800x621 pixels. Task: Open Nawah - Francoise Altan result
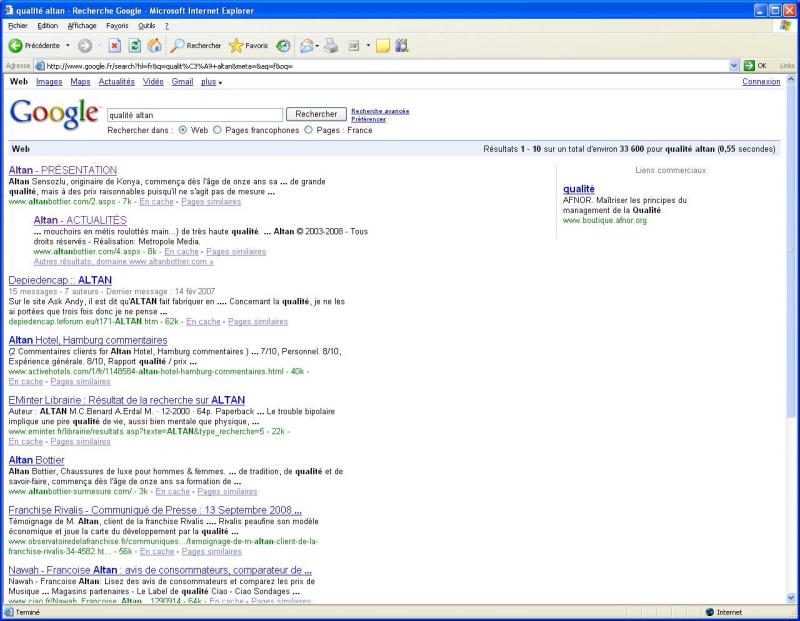[x=160, y=570]
